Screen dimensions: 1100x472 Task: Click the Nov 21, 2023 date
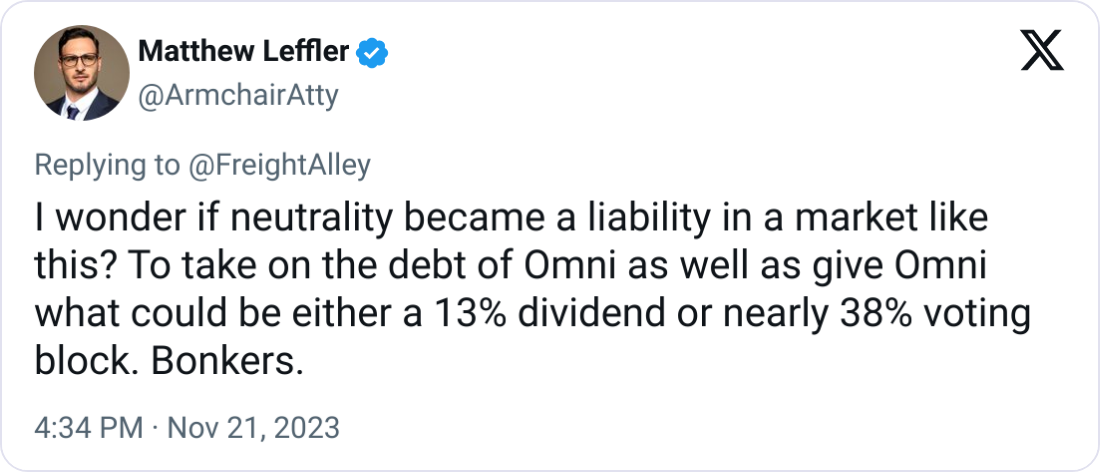(251, 428)
